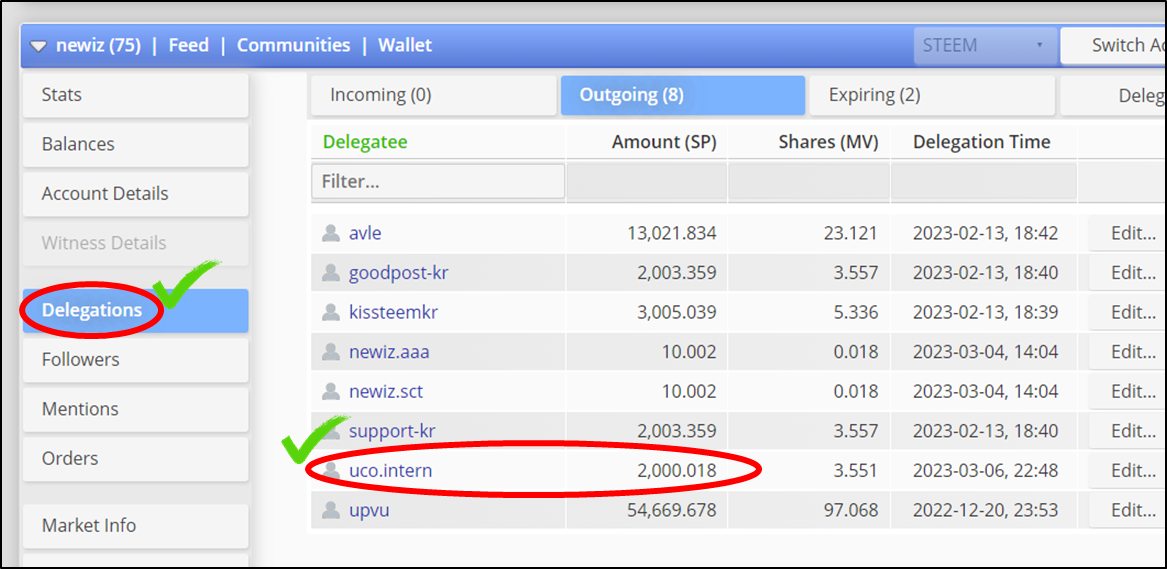
Task: Open the Wallet link in top bar
Action: point(405,45)
